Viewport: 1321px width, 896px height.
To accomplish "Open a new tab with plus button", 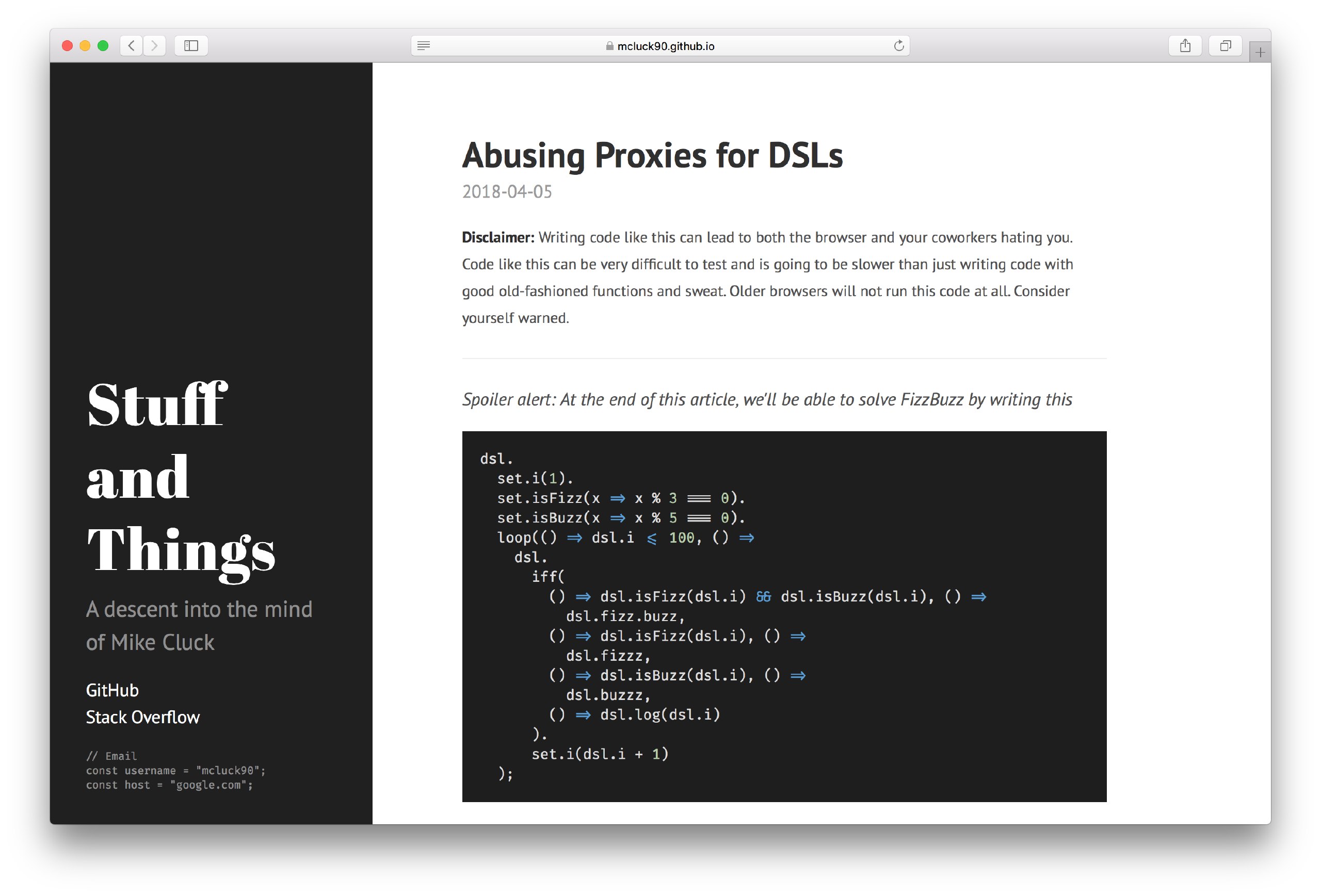I will point(1260,52).
